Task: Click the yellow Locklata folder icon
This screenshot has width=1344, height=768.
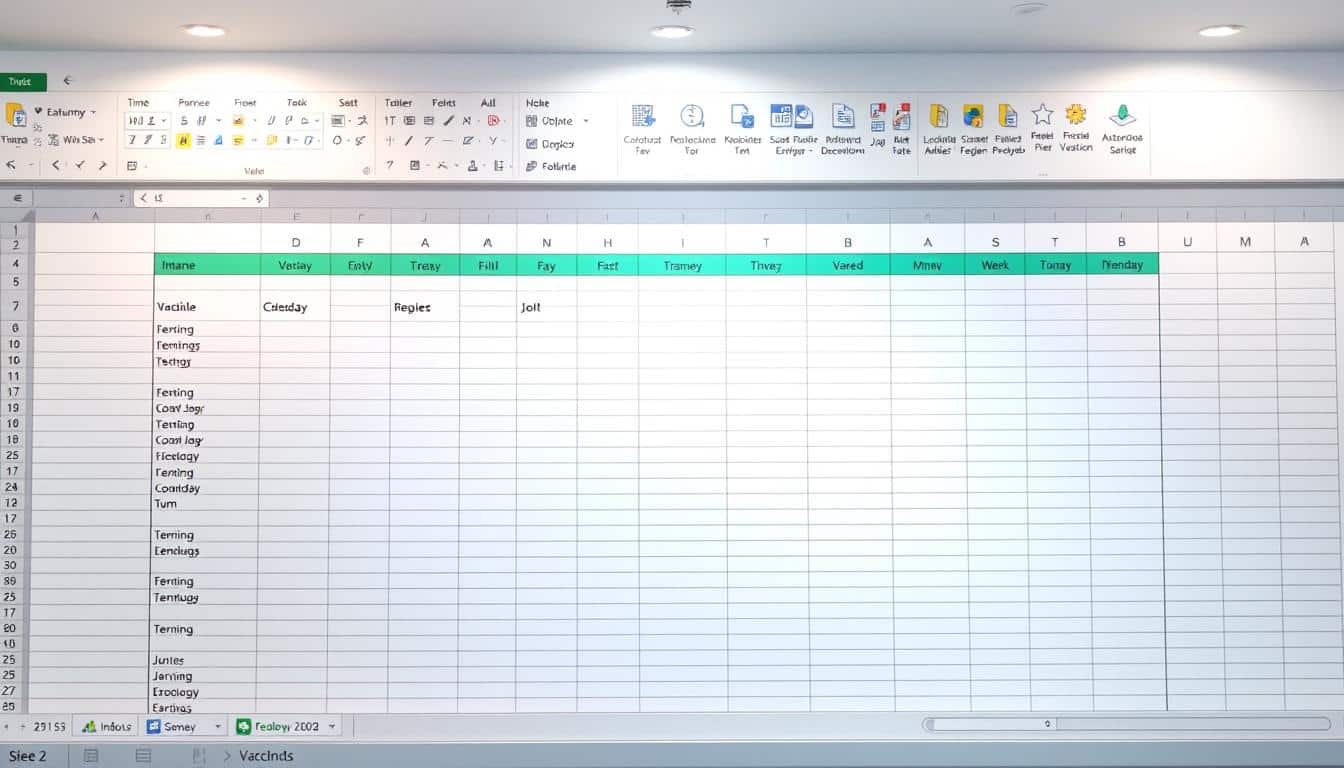Action: [938, 116]
